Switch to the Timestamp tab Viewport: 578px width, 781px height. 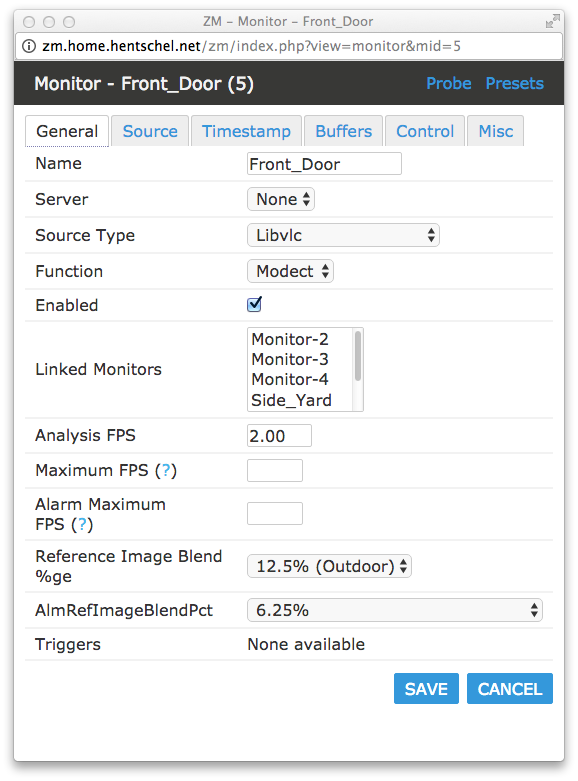pyautogui.click(x=246, y=131)
